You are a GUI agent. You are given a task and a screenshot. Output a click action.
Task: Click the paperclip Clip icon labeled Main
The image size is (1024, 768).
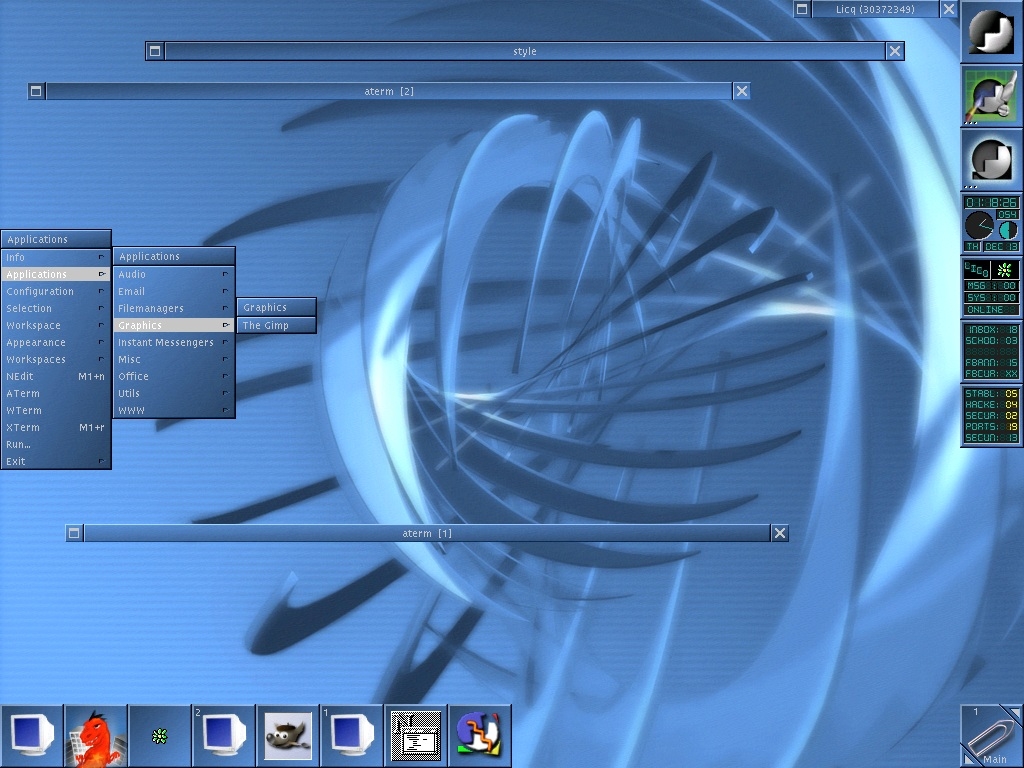click(991, 736)
